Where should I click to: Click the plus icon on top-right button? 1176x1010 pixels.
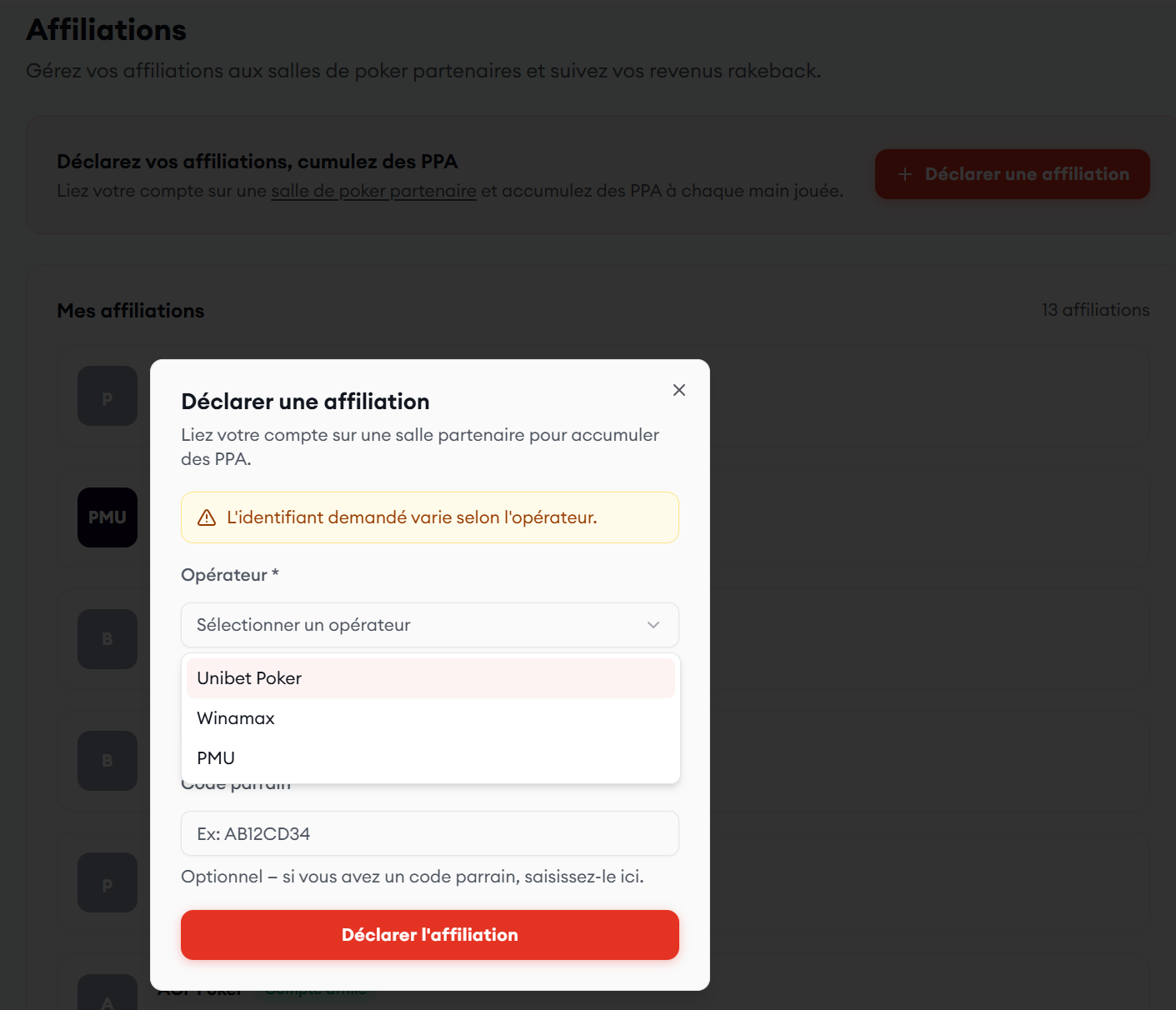(x=905, y=174)
